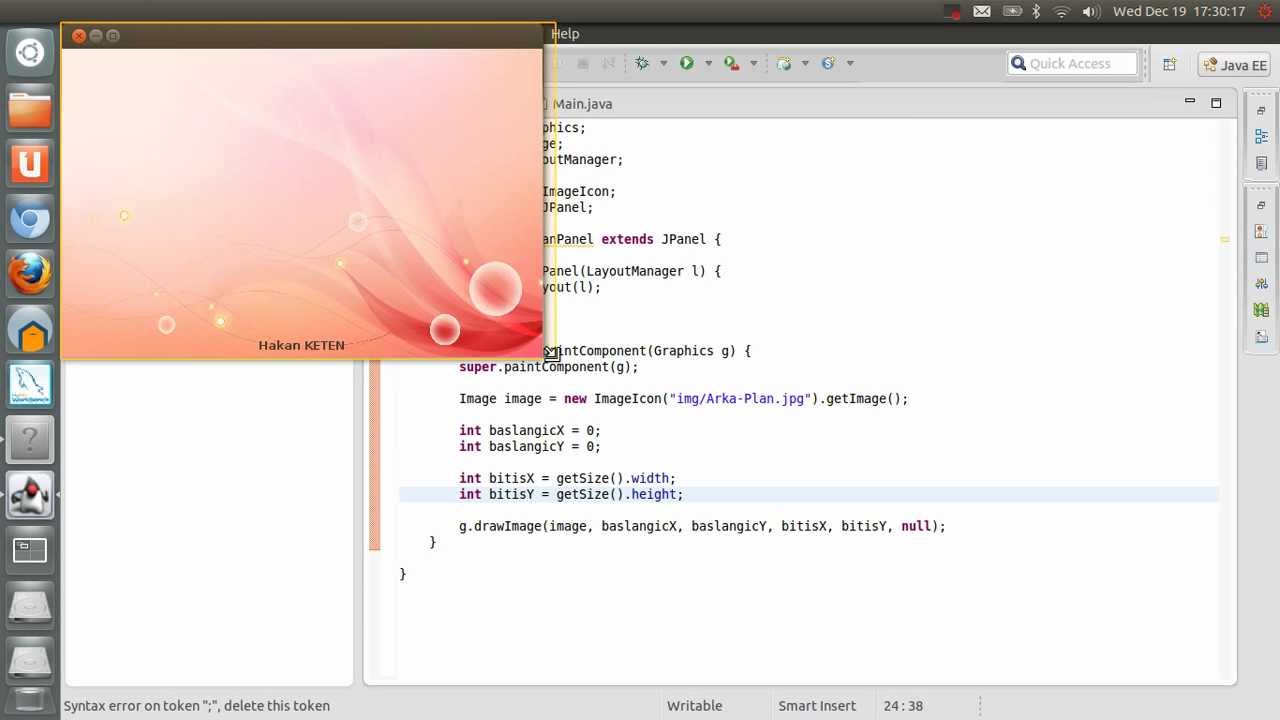This screenshot has width=1280, height=720.
Task: Click the New Server toolbar icon
Action: click(784, 63)
